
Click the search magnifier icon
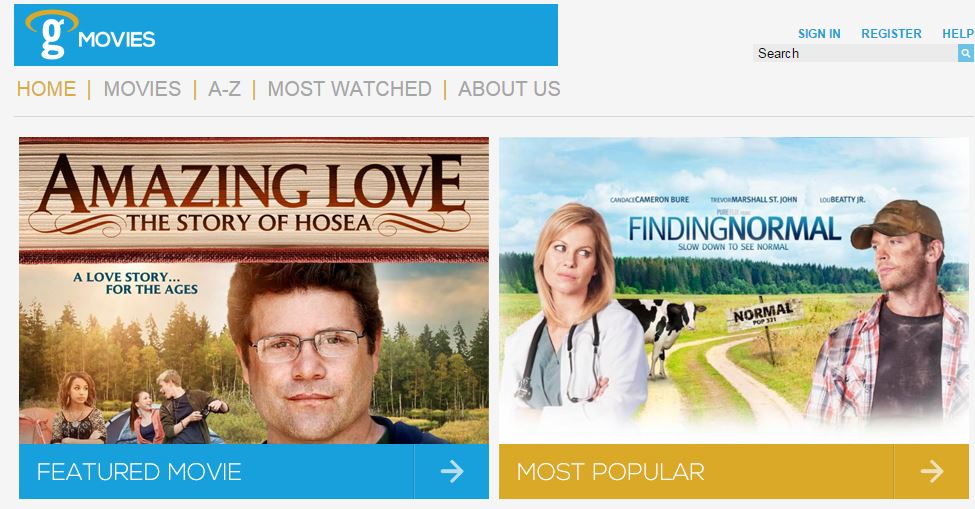pos(965,53)
